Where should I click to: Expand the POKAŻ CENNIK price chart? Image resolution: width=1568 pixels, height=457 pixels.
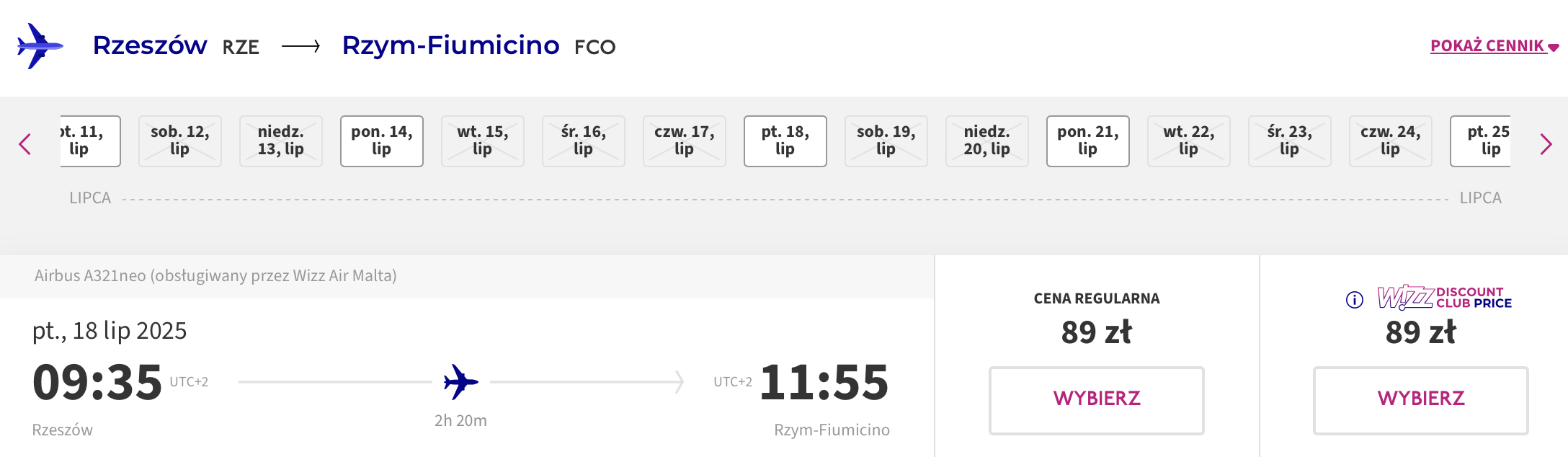(x=1494, y=46)
